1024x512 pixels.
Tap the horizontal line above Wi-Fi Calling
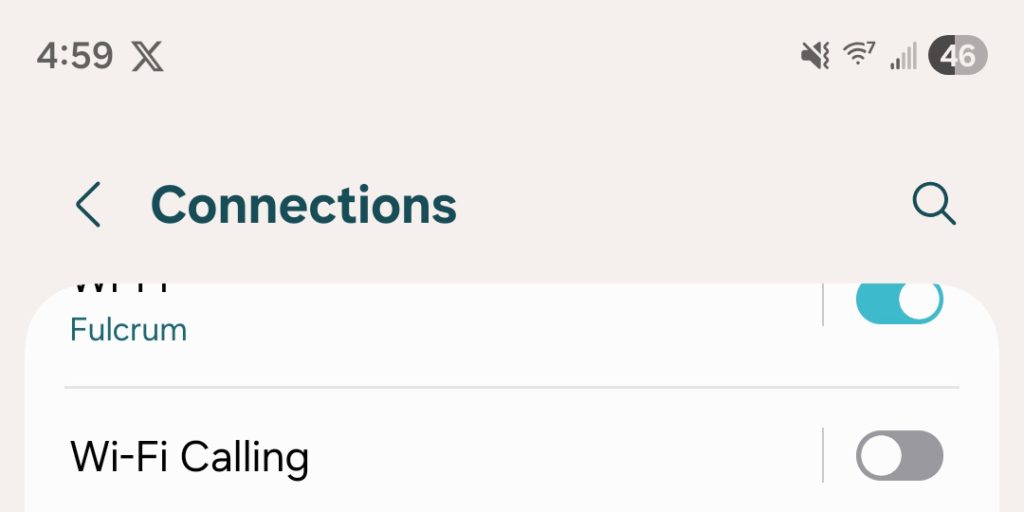tap(512, 386)
